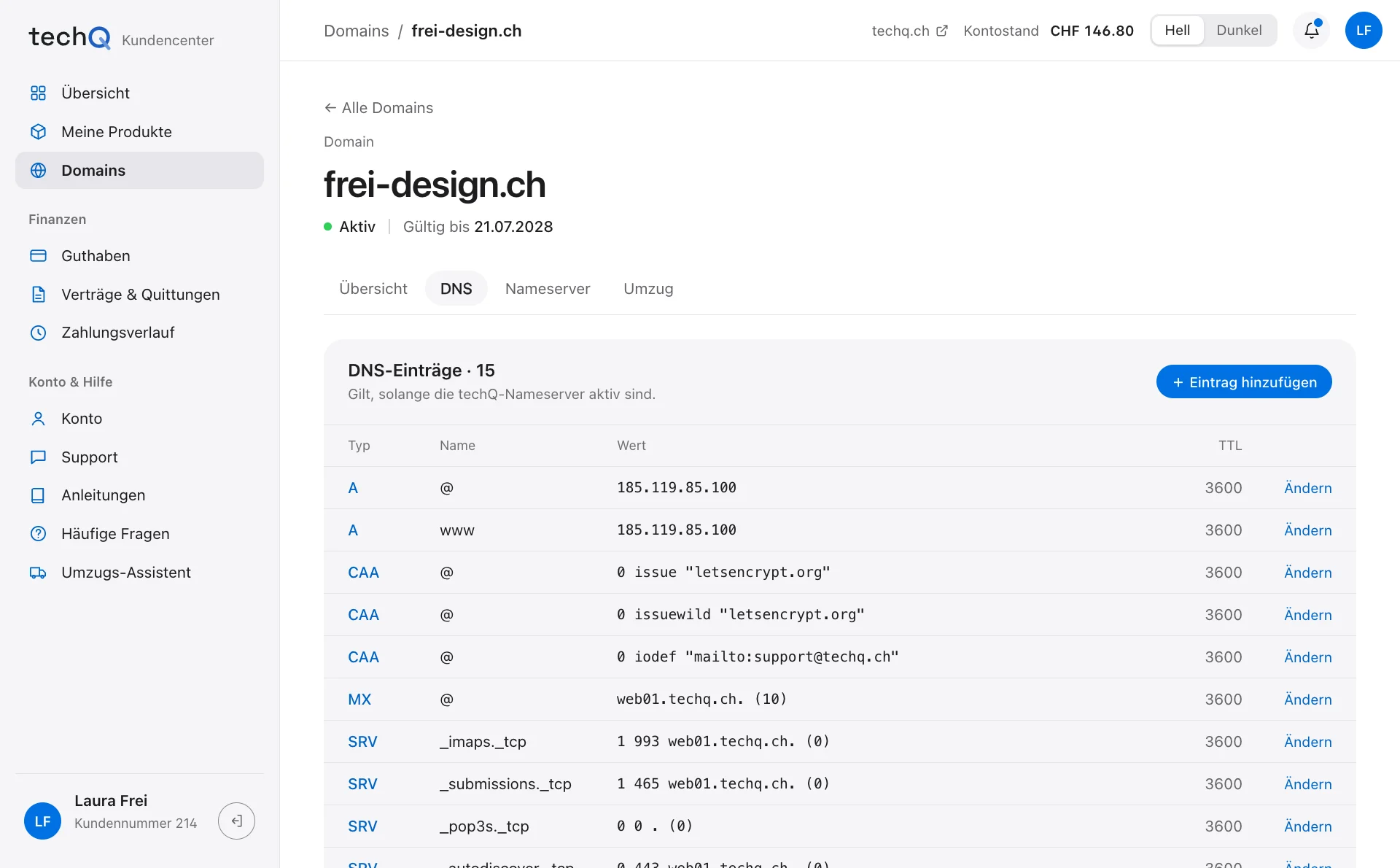1400x868 pixels.
Task: Click name _submissions._tcp
Action: (505, 784)
